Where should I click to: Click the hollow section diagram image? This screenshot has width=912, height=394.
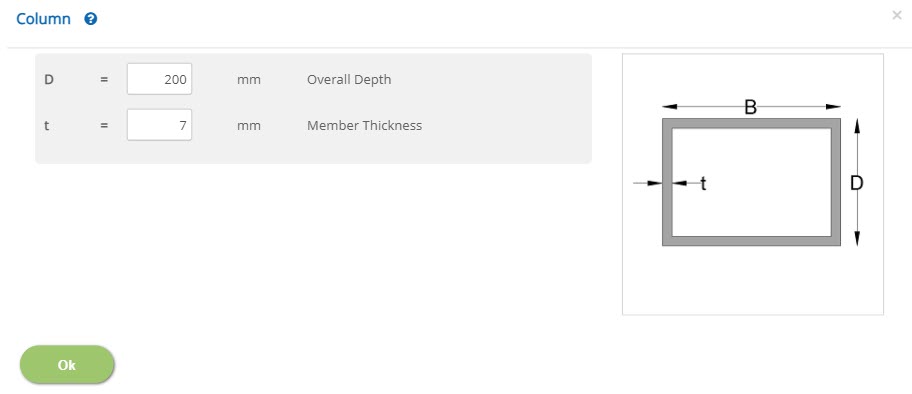pos(753,184)
